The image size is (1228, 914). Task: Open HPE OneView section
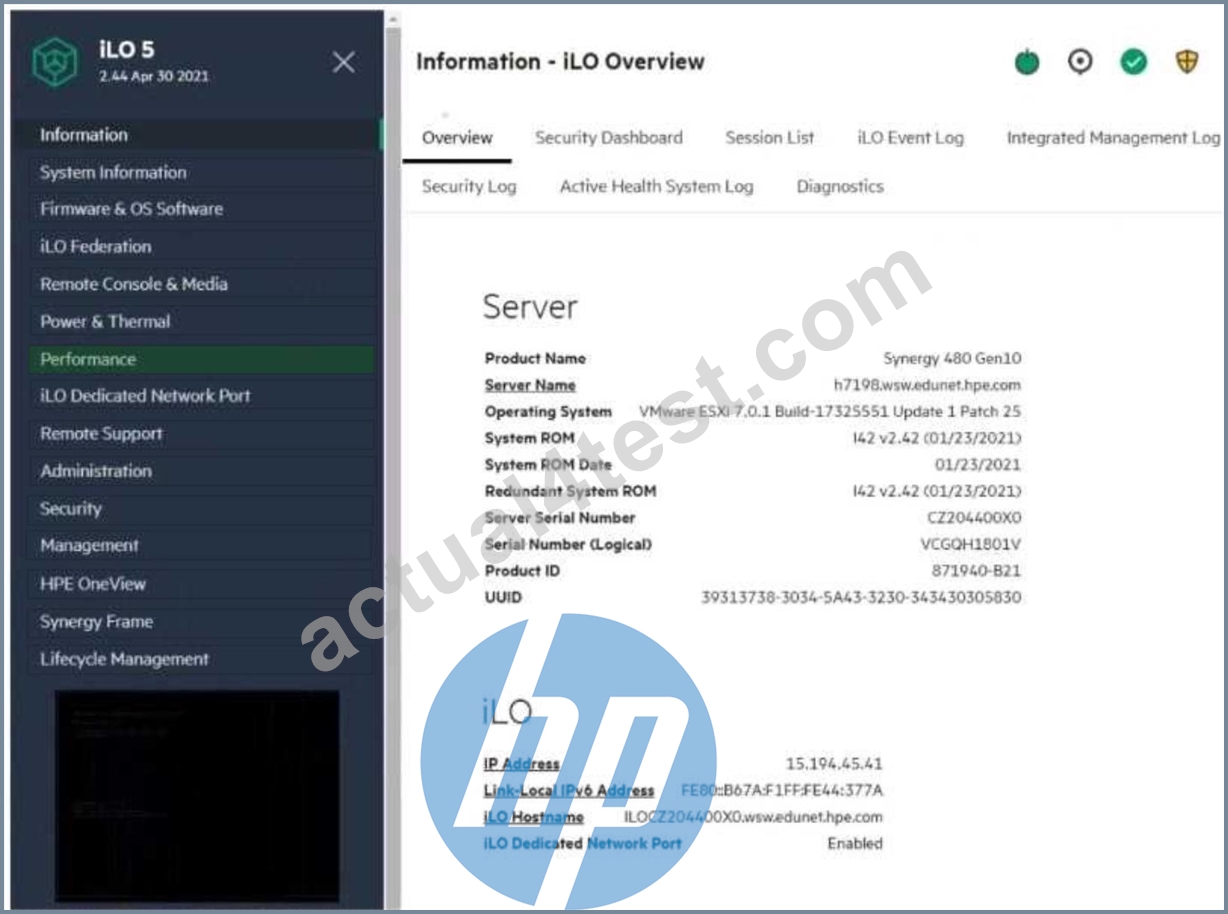[203, 583]
